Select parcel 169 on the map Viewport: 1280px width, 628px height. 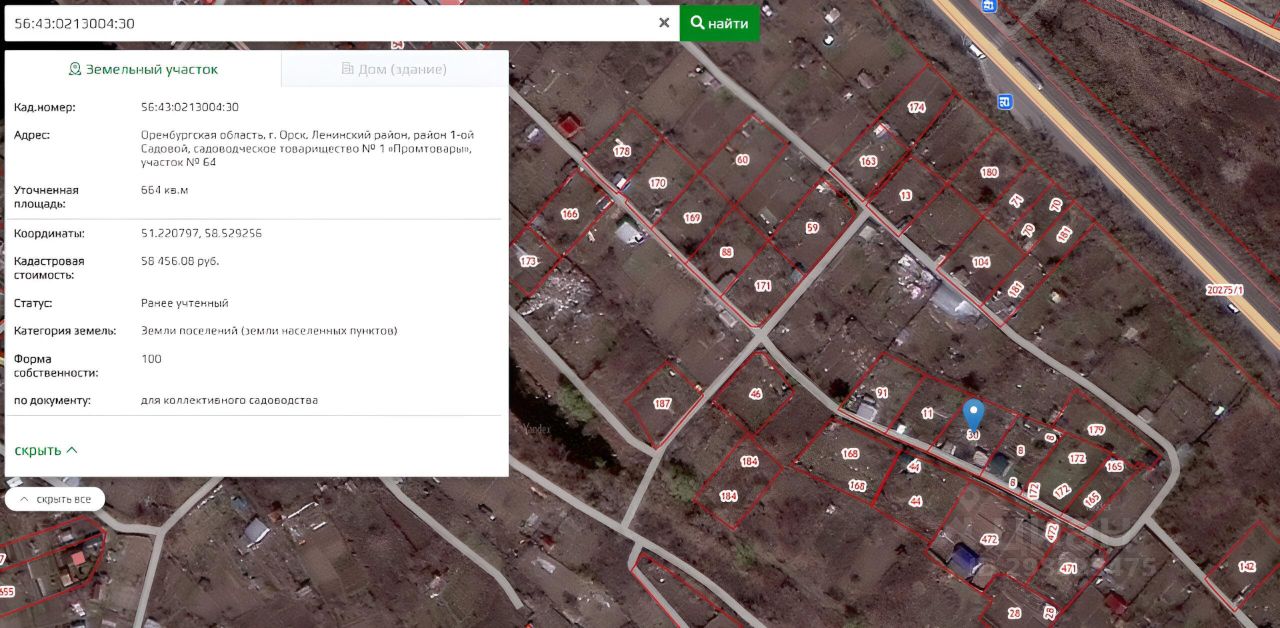692,218
